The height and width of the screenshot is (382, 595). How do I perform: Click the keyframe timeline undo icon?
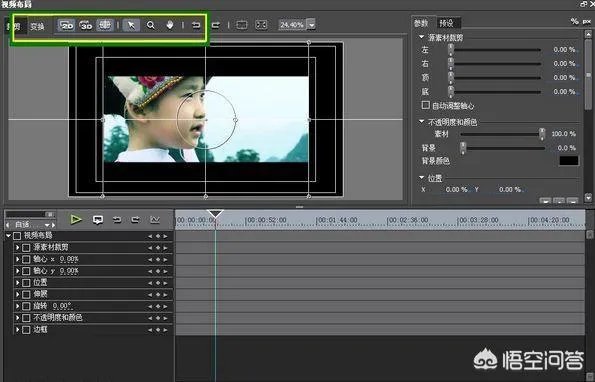[117, 220]
